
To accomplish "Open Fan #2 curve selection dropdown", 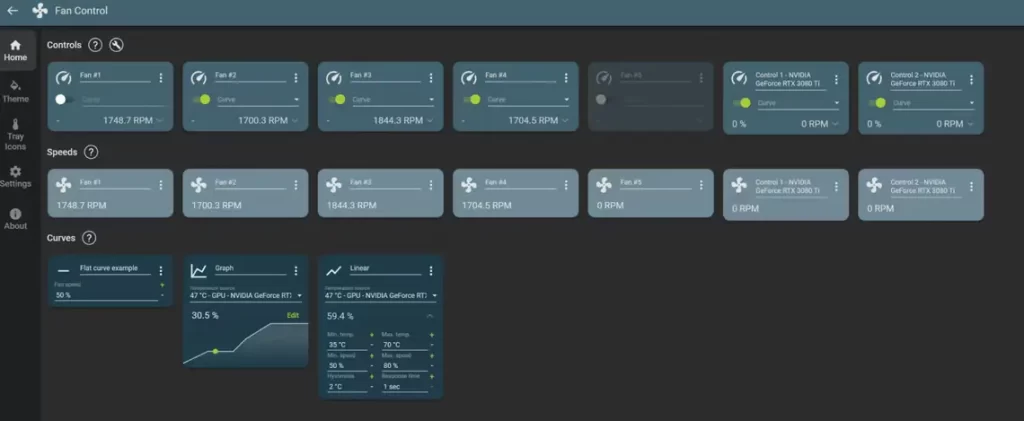I will click(x=259, y=100).
